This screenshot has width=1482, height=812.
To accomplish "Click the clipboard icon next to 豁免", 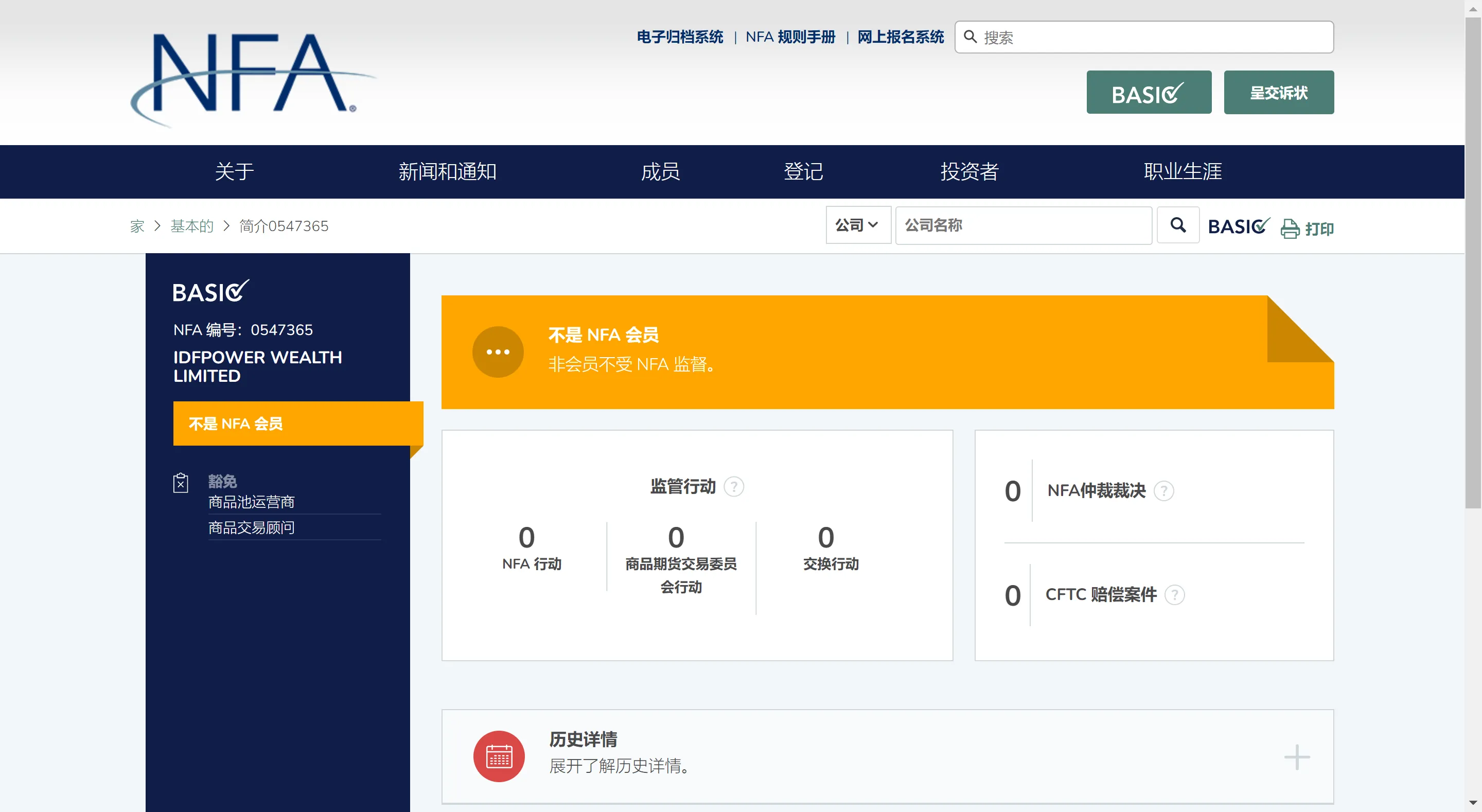I will (181, 483).
